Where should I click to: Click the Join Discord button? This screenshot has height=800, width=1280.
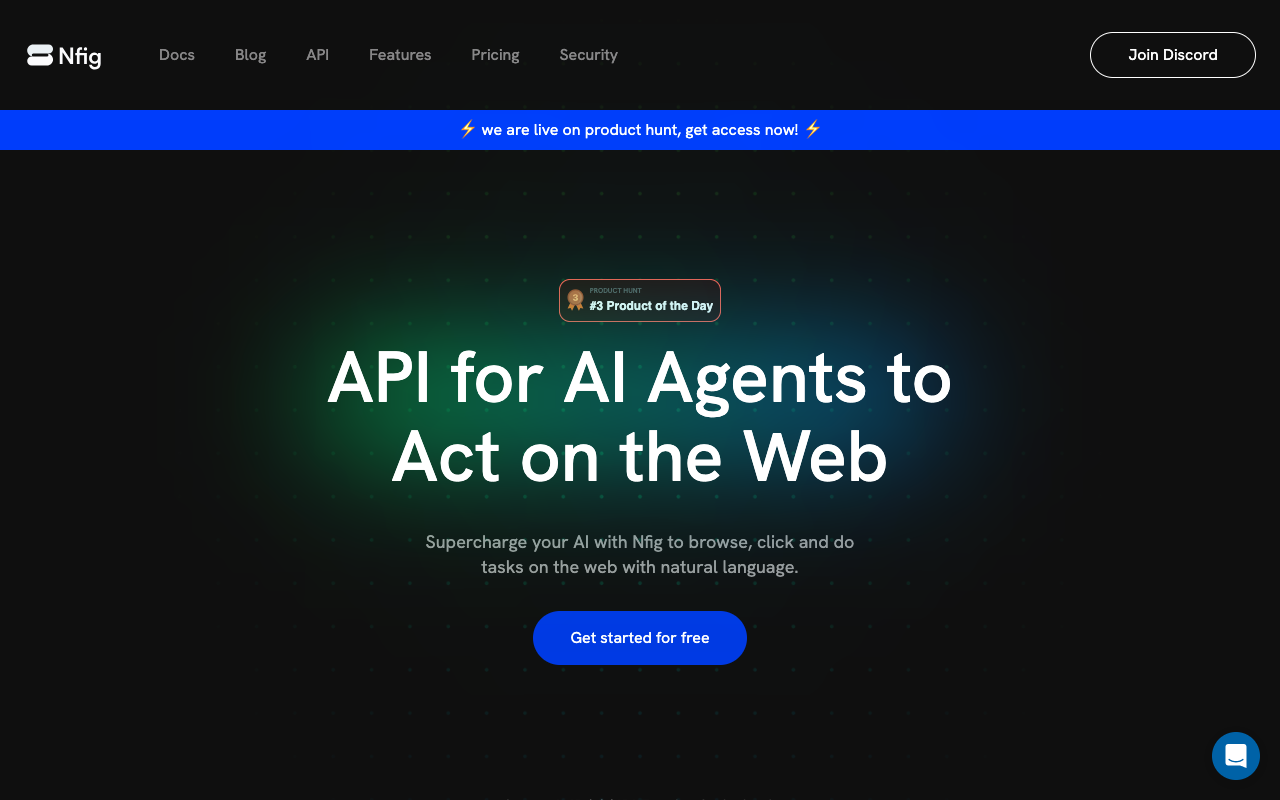(x=1173, y=55)
